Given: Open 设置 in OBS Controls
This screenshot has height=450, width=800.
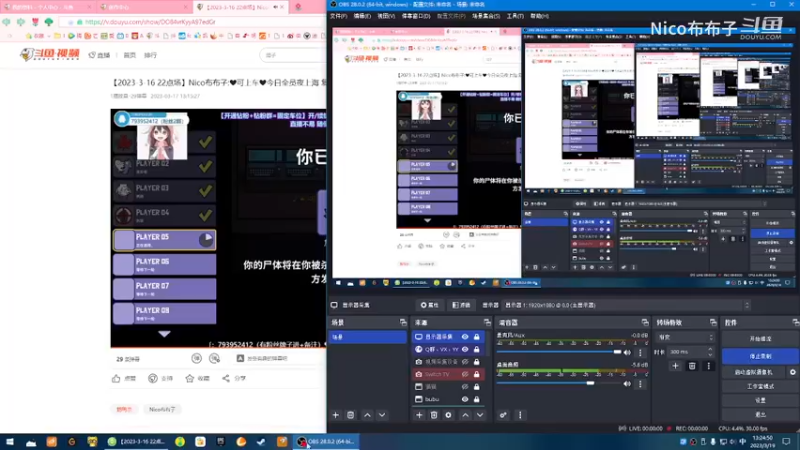Looking at the screenshot, I should [x=760, y=401].
